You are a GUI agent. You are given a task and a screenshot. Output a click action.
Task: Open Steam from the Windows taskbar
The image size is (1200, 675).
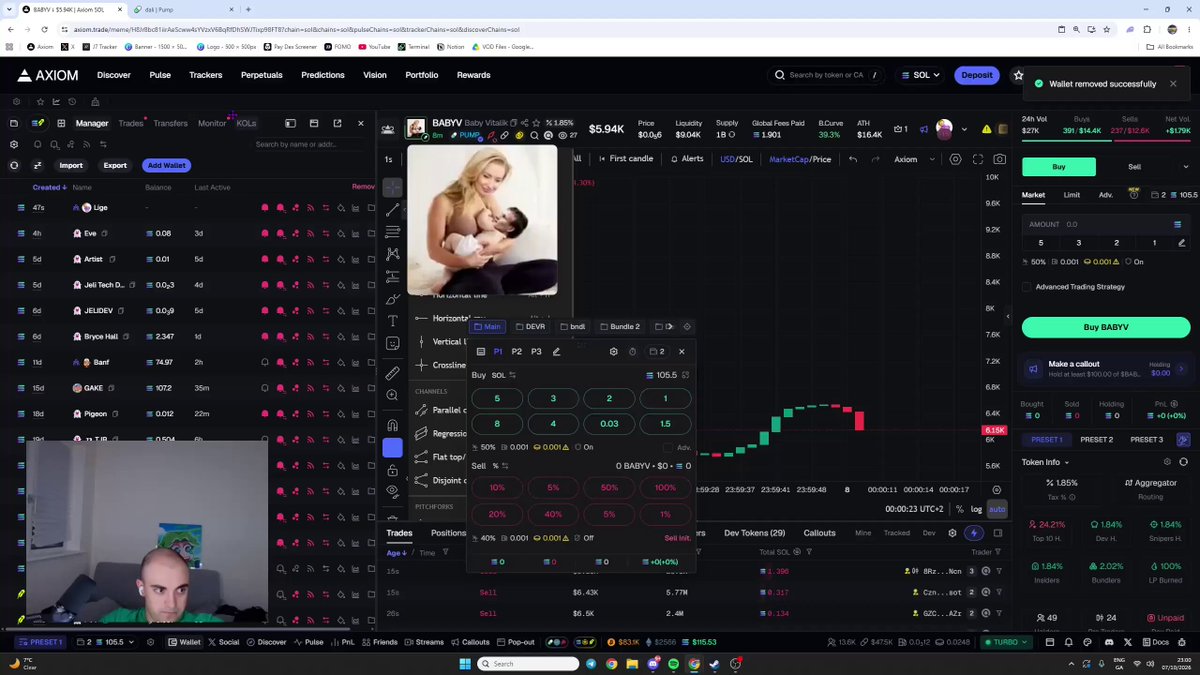coord(714,664)
